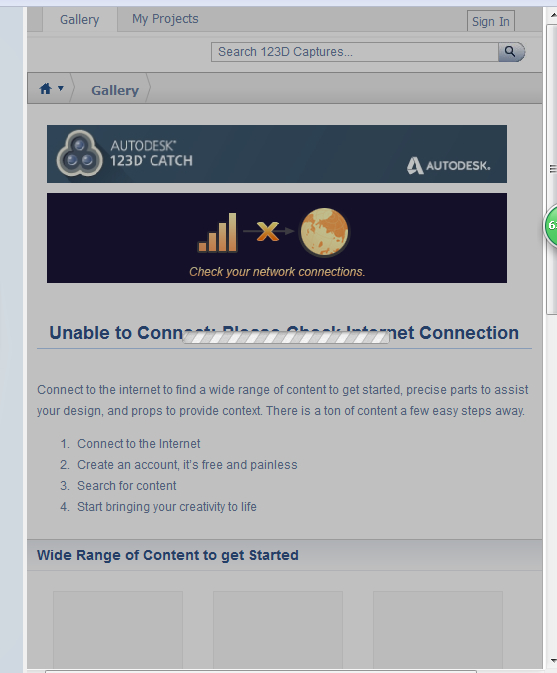Click the scrollbar up arrow
Screen dimensions: 557x673
coord(553,15)
